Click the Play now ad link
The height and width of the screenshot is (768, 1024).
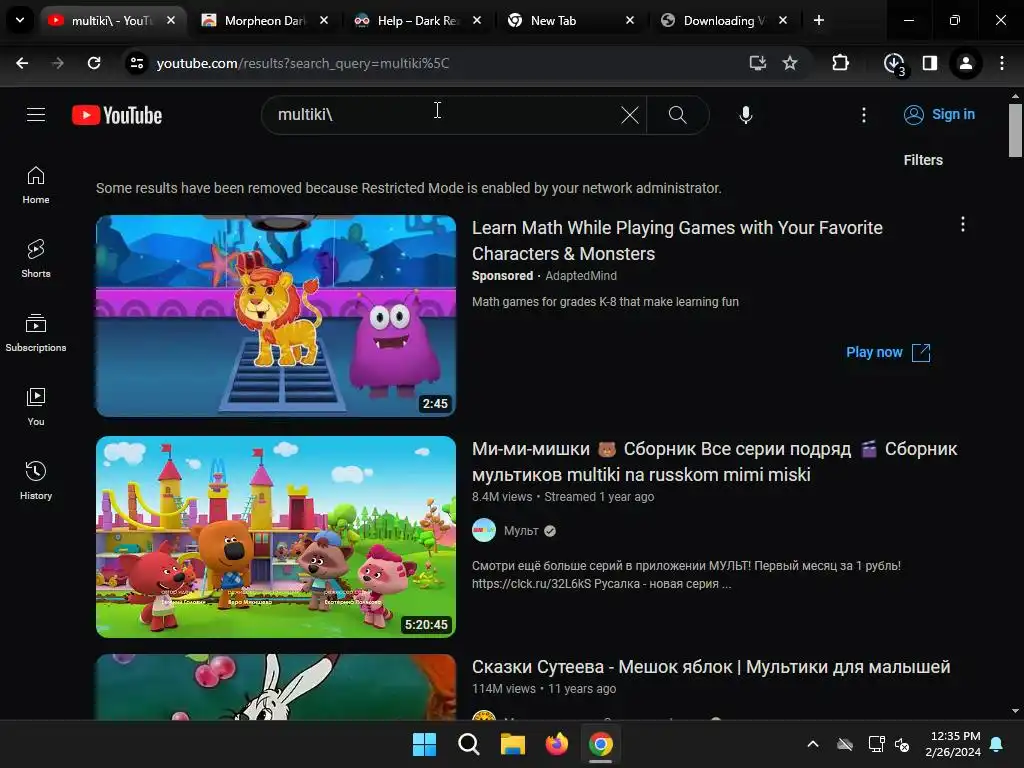[888, 353]
